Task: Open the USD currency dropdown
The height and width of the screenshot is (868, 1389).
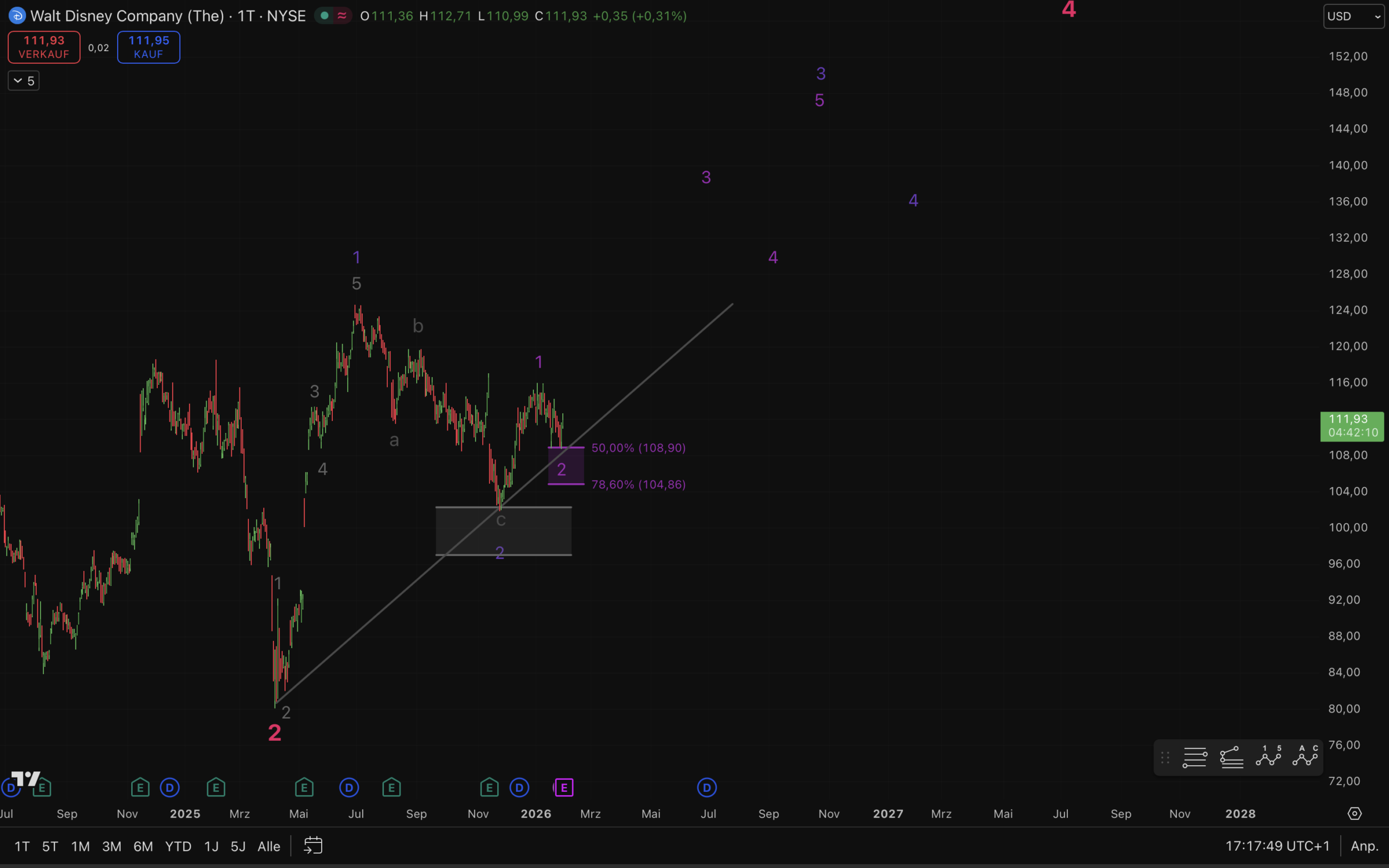Action: click(x=1353, y=16)
